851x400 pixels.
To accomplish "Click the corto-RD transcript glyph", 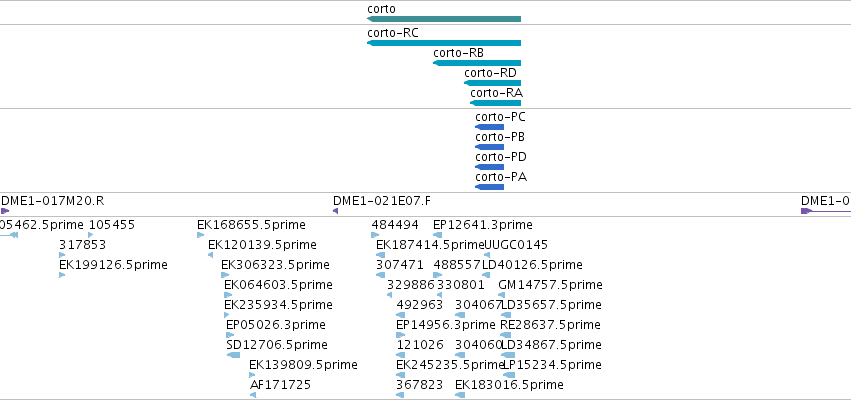I will [492, 83].
